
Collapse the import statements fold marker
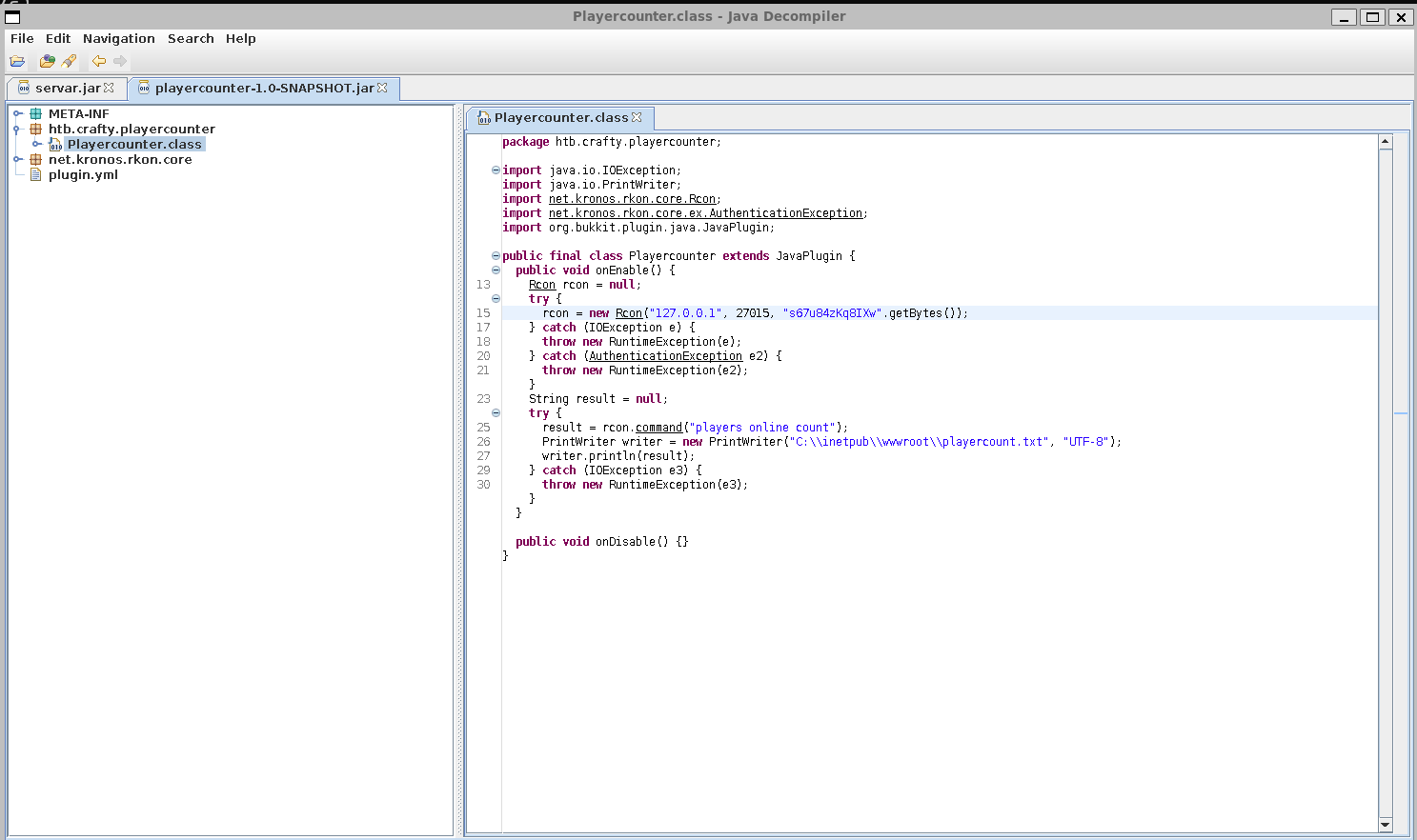click(x=496, y=170)
